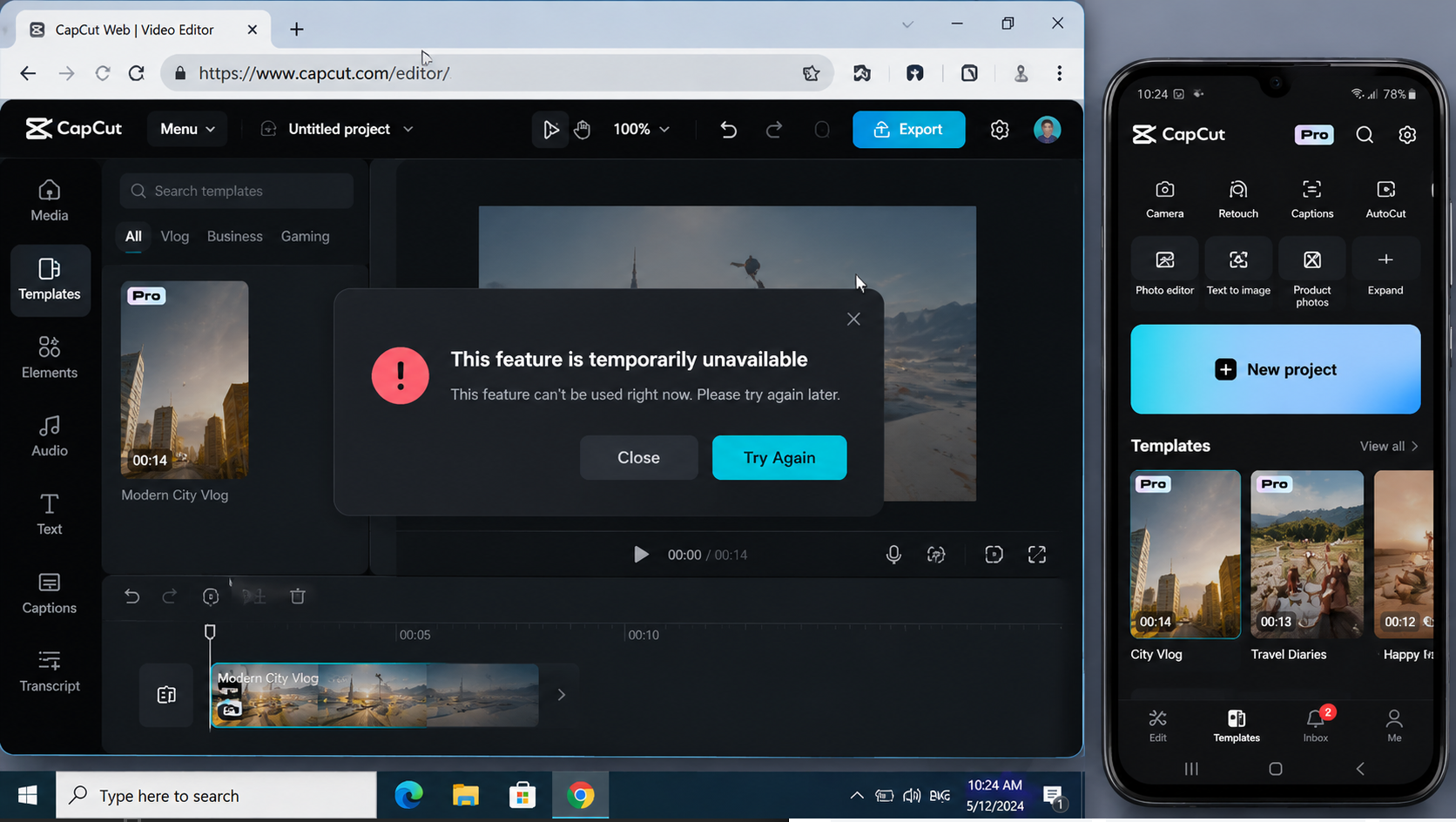Switch to Edit tab on phone

tap(1157, 725)
